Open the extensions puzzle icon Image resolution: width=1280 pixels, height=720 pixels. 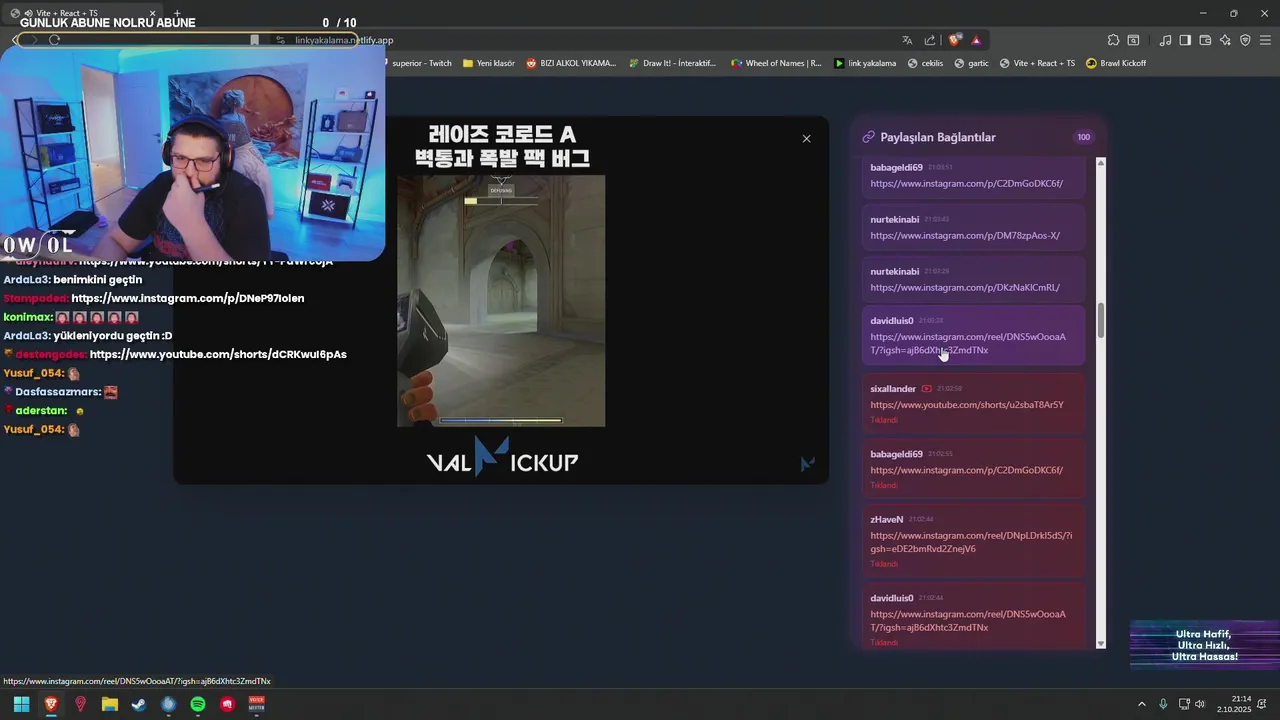pyautogui.click(x=1113, y=40)
